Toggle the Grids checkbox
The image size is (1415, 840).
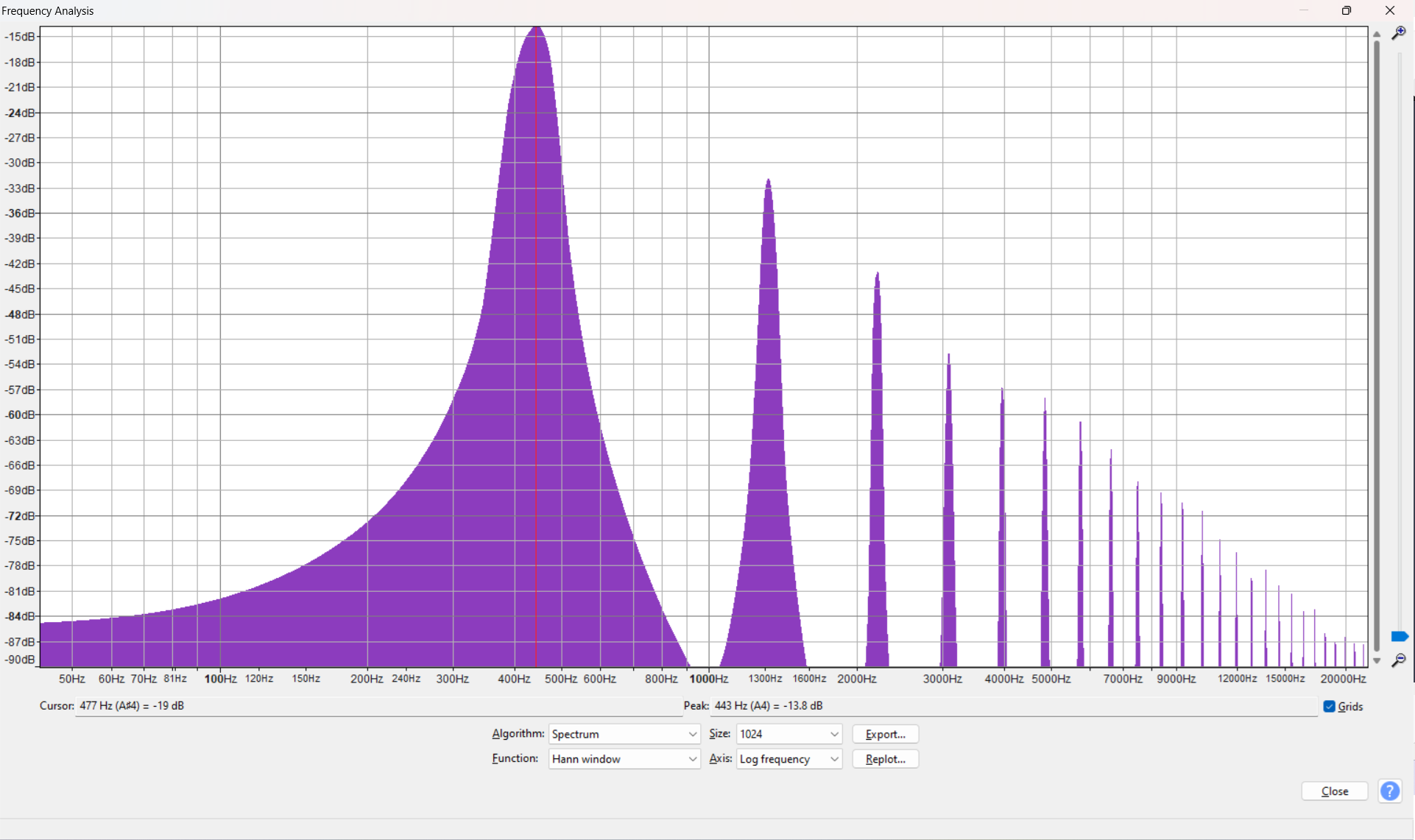[1329, 706]
